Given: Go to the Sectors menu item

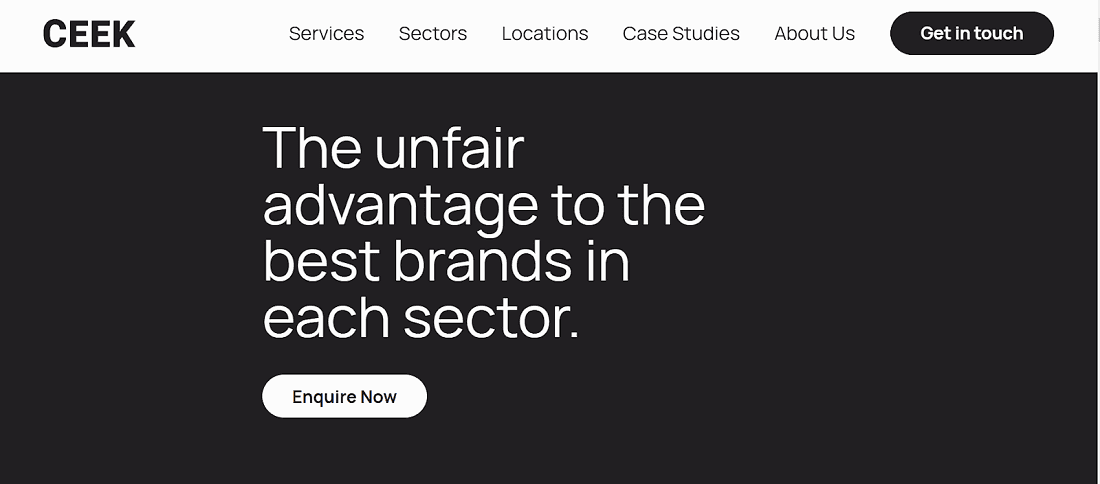Looking at the screenshot, I should tap(432, 34).
